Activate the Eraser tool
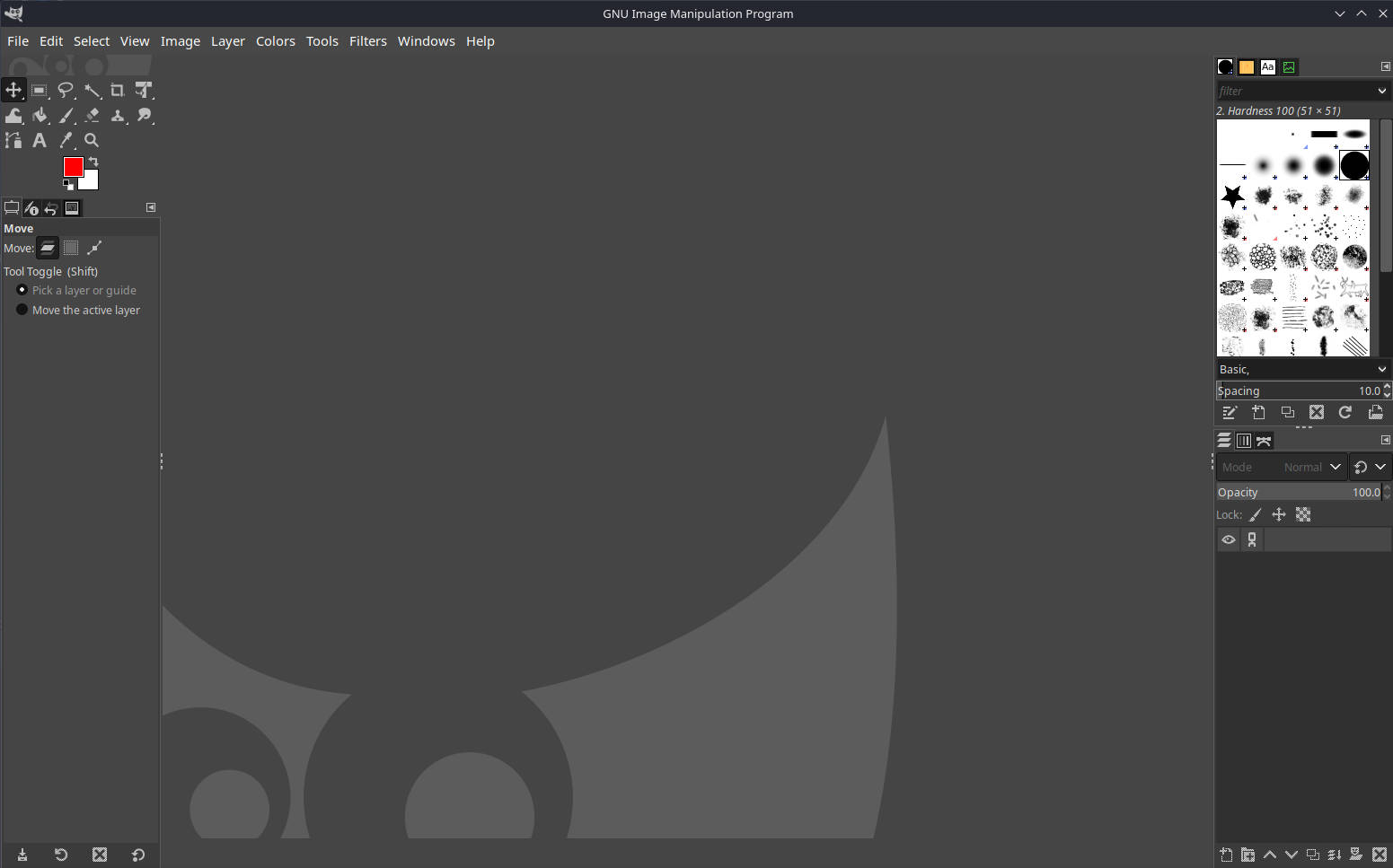This screenshot has width=1393, height=868. point(92,115)
